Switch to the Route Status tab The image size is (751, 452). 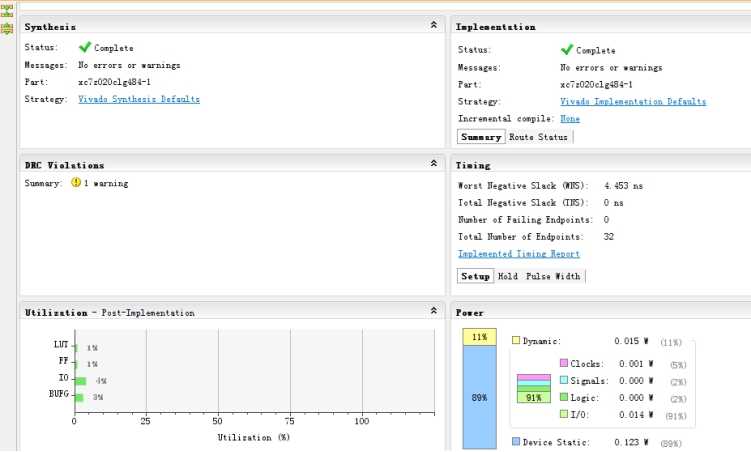tap(538, 137)
